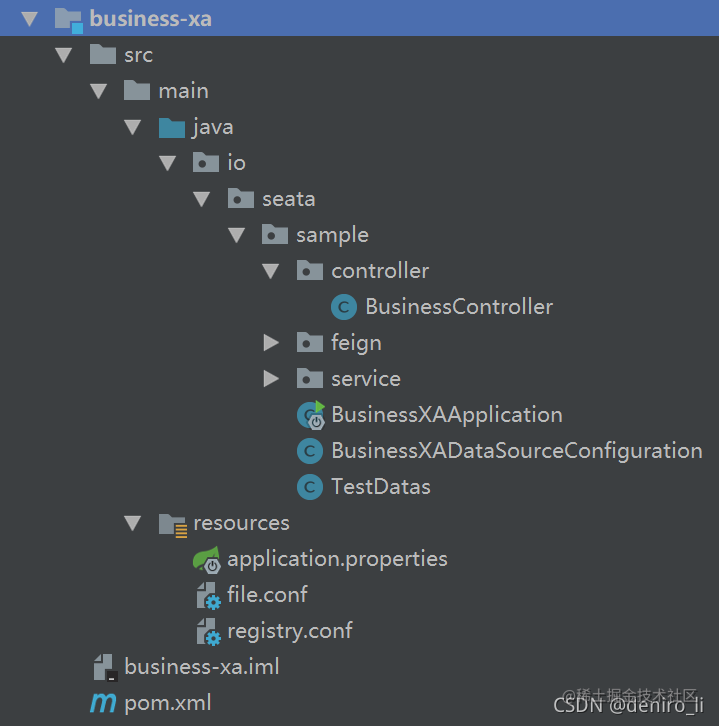Collapse the io package arrow
The image size is (719, 726).
coord(168,163)
